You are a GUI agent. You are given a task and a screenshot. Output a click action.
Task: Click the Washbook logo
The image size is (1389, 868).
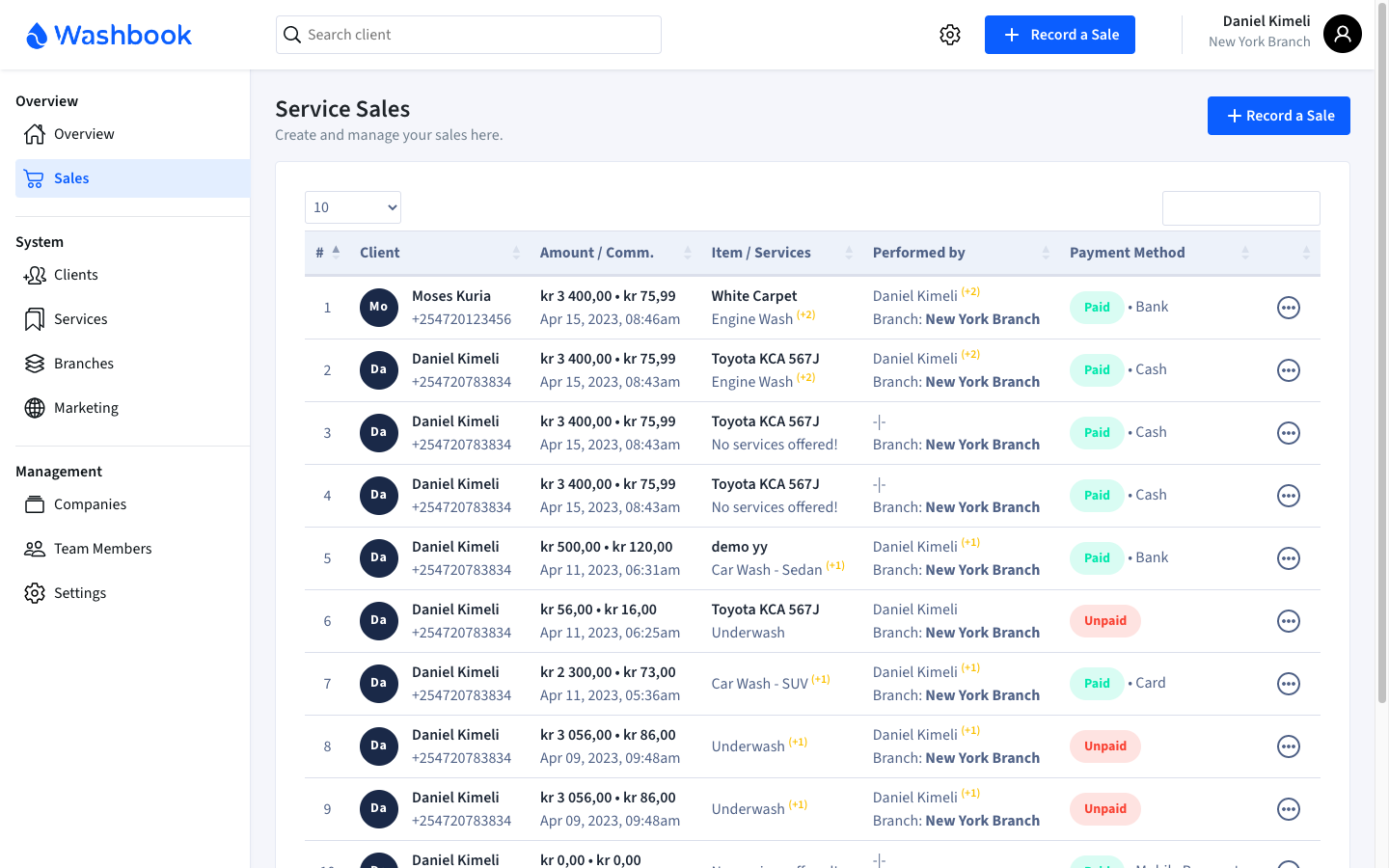tap(109, 36)
